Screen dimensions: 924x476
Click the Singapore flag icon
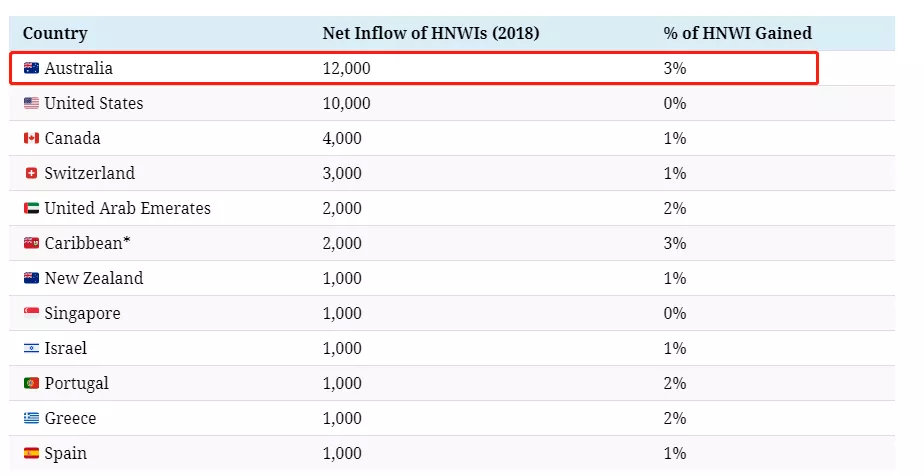click(x=31, y=313)
